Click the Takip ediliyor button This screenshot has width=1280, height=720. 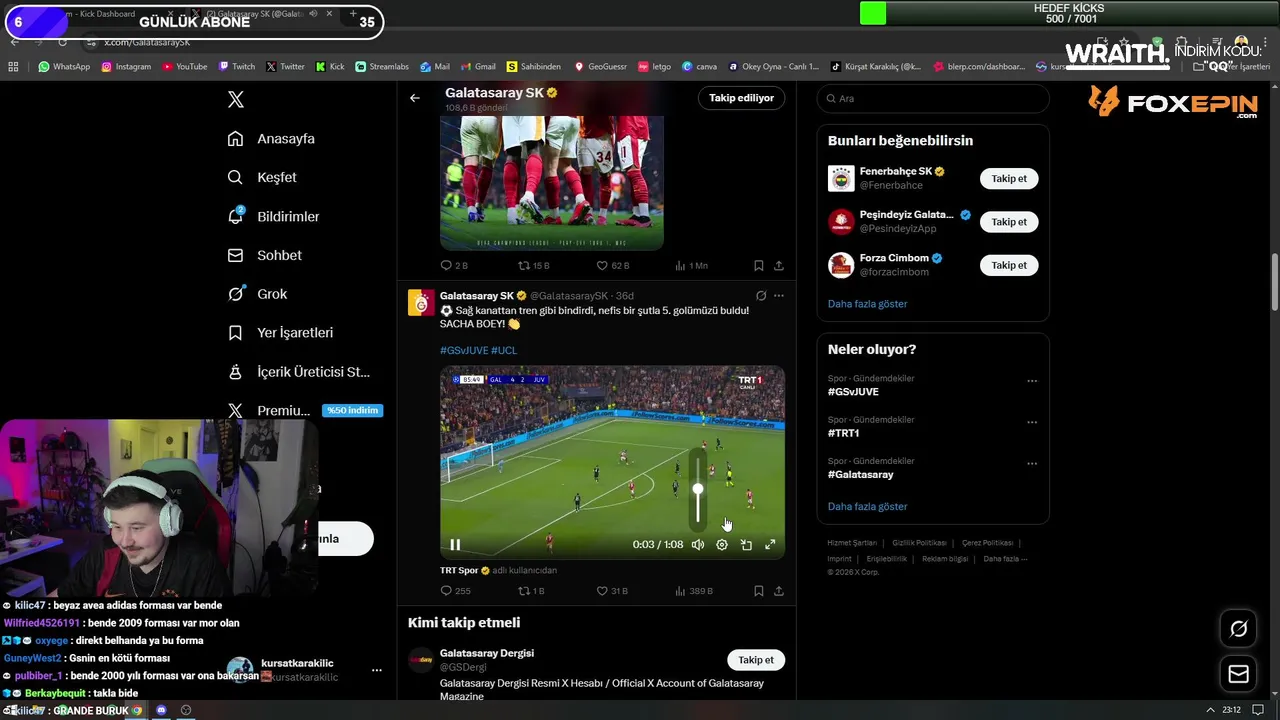pyautogui.click(x=741, y=98)
